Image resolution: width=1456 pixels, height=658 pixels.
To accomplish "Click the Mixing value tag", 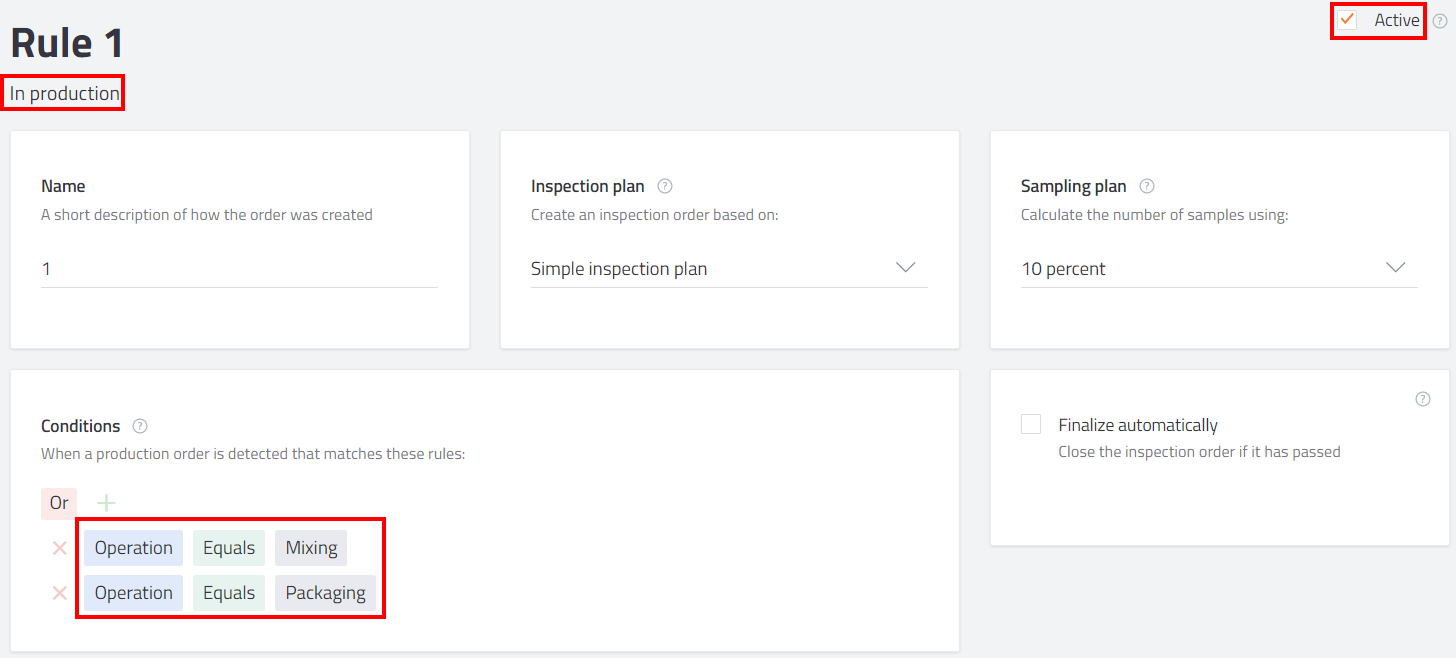I will point(311,548).
